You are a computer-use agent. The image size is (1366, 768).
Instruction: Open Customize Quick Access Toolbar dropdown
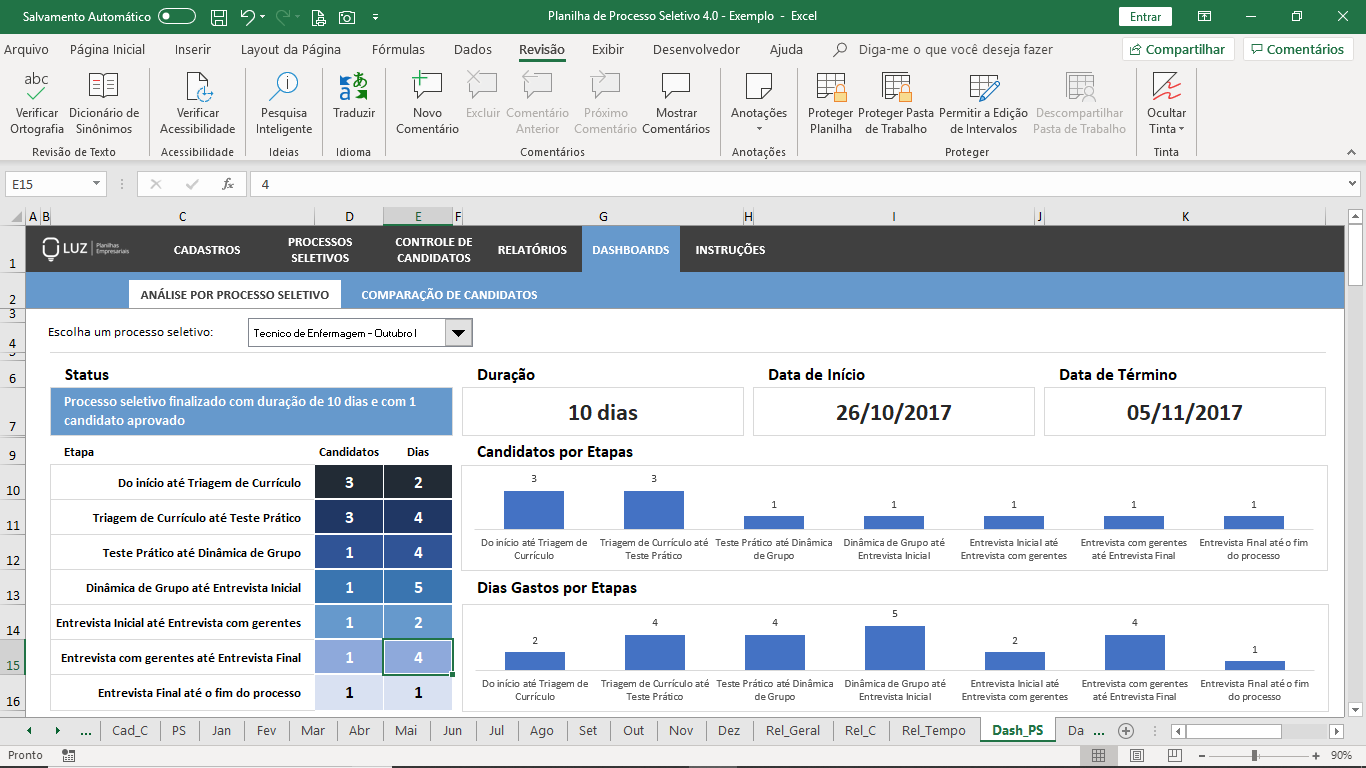point(375,17)
